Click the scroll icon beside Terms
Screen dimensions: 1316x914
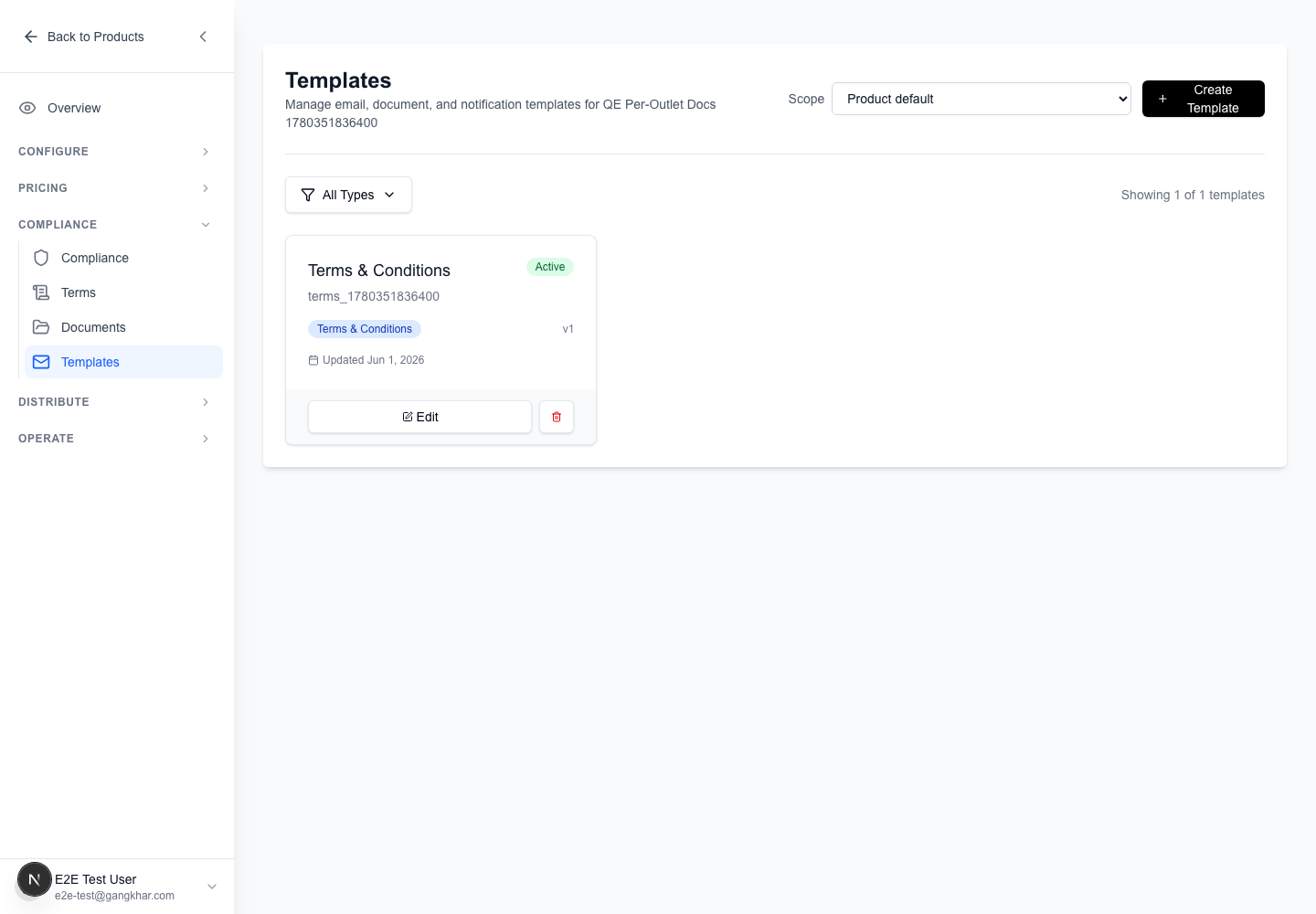point(41,292)
